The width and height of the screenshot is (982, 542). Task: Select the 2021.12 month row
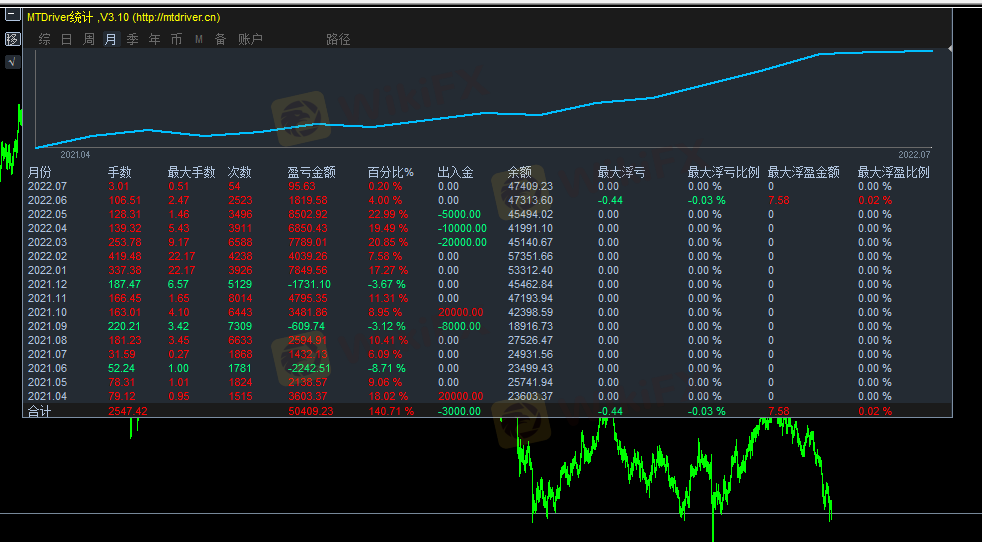pyautogui.click(x=46, y=284)
